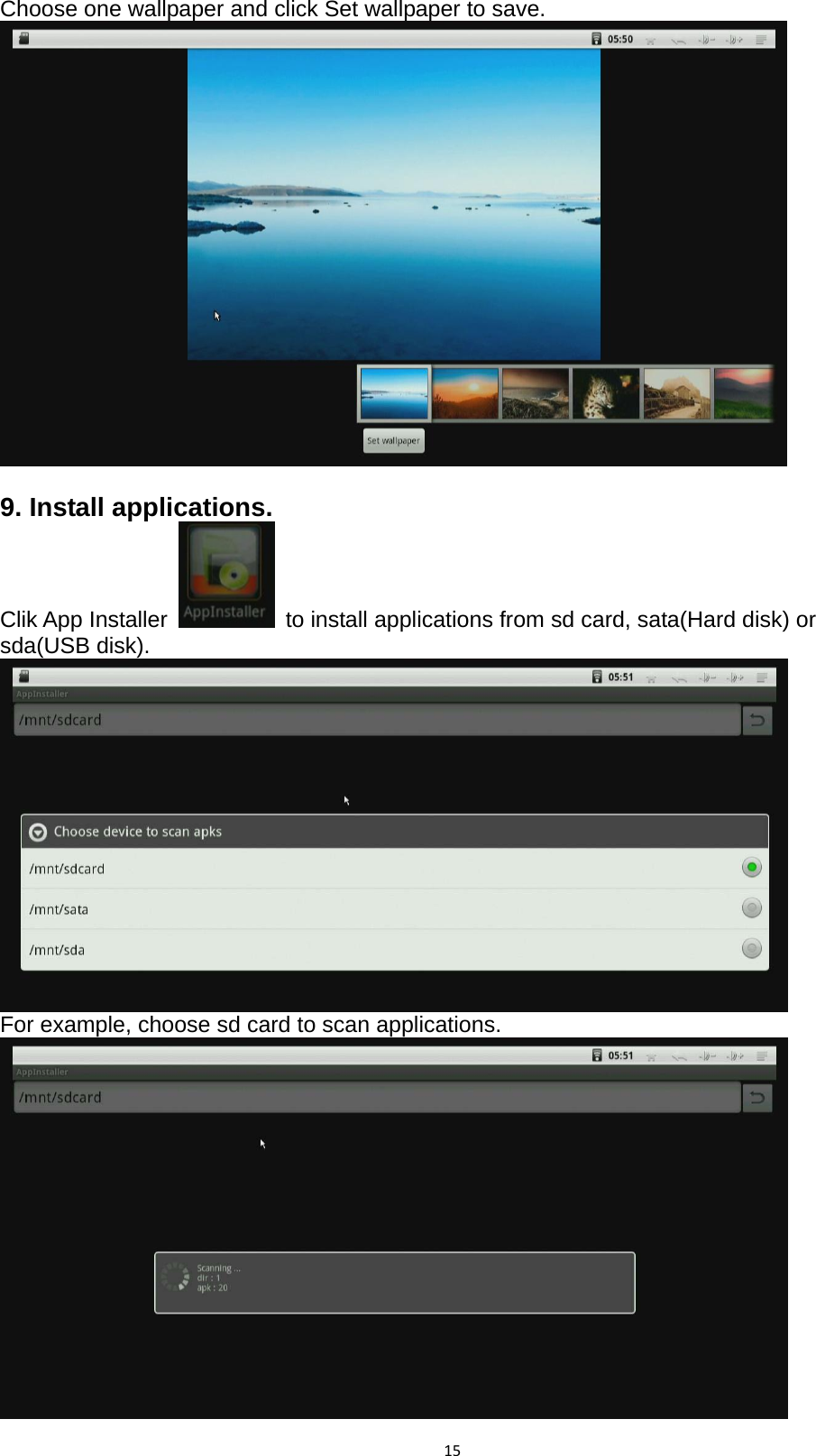Image resolution: width=816 pixels, height=1456 pixels.
Task: Click /mnt/sdcard path field on scanning screen
Action: pyautogui.click(x=377, y=1097)
